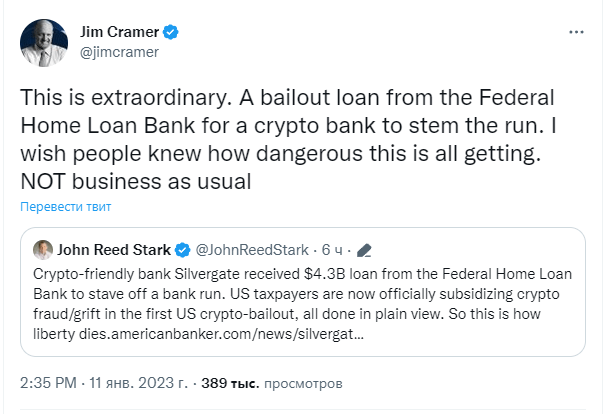The image size is (605, 414).
Task: Click Jim Cramer's blue verified badge
Action: pyautogui.click(x=171, y=32)
